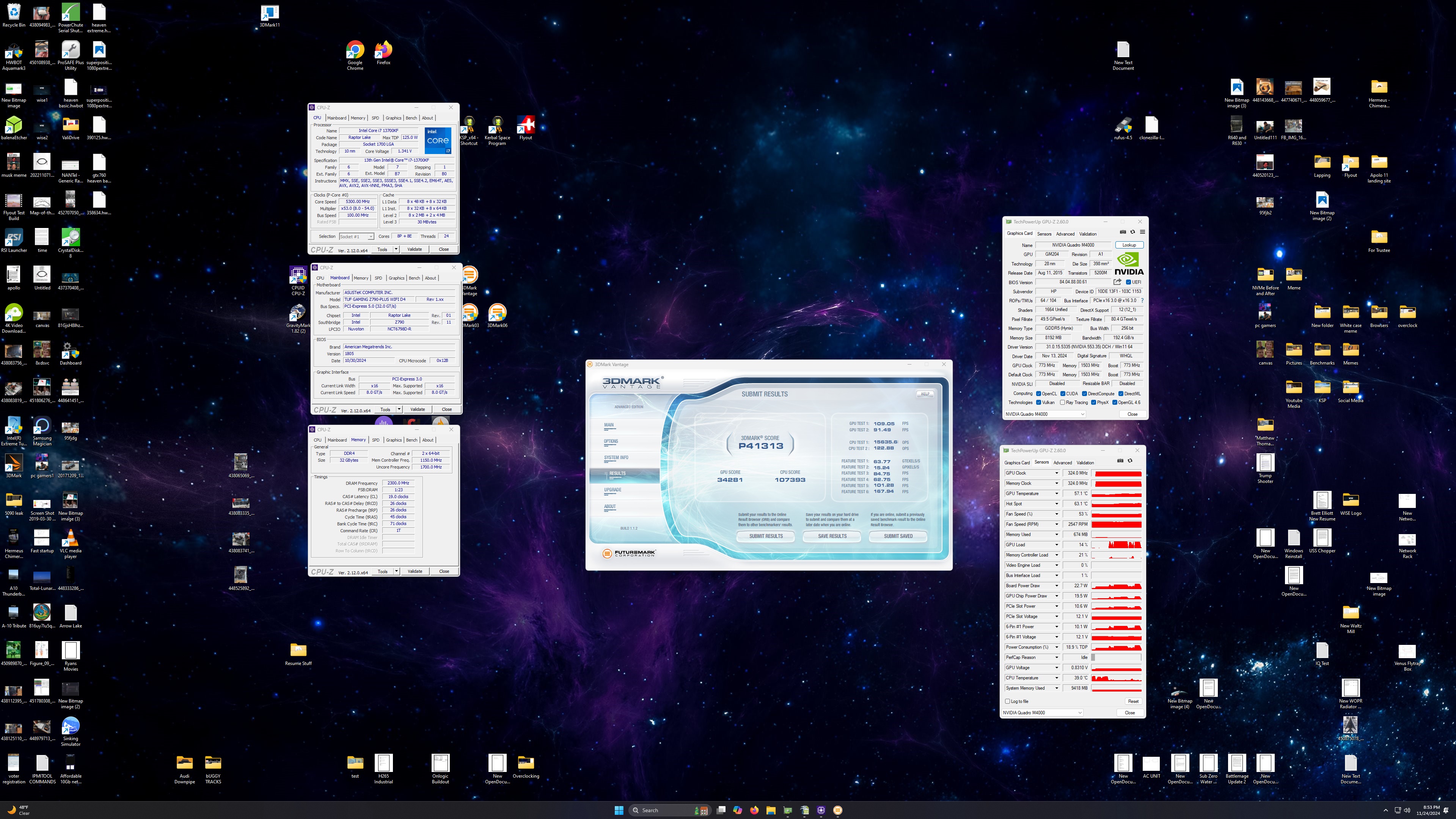Take a screenshot in GPU-Z Graphics Card window
The height and width of the screenshot is (819, 1456).
(1123, 232)
